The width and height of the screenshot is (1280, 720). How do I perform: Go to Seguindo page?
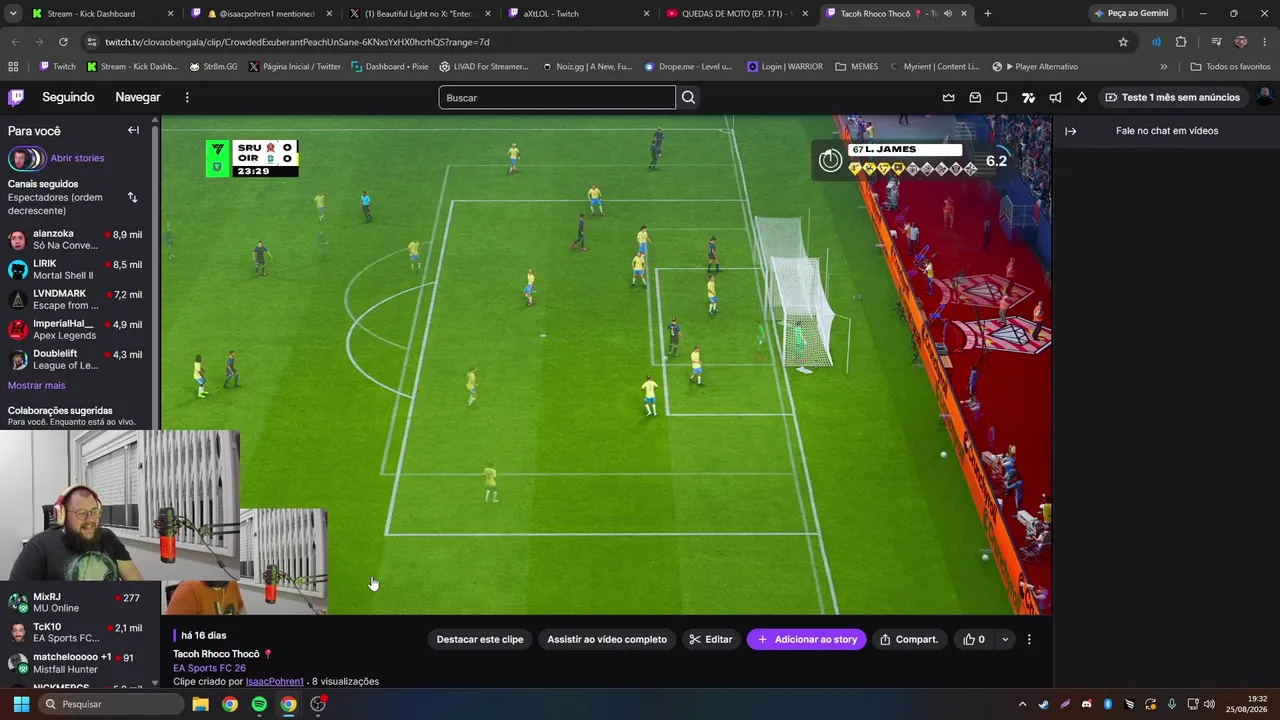click(x=68, y=97)
